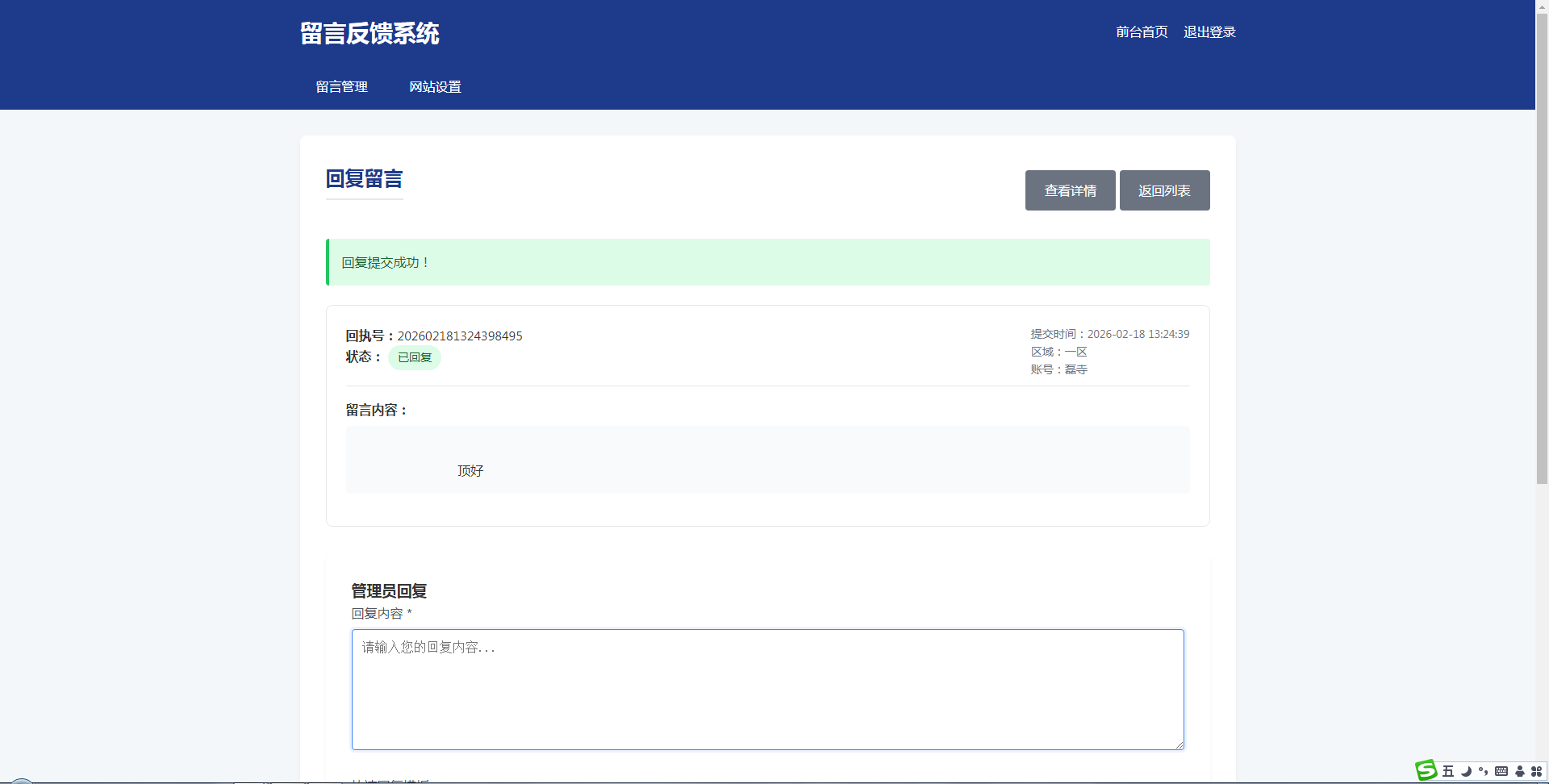
Task: Click the 回复提交成功 success banner
Action: coord(767,262)
